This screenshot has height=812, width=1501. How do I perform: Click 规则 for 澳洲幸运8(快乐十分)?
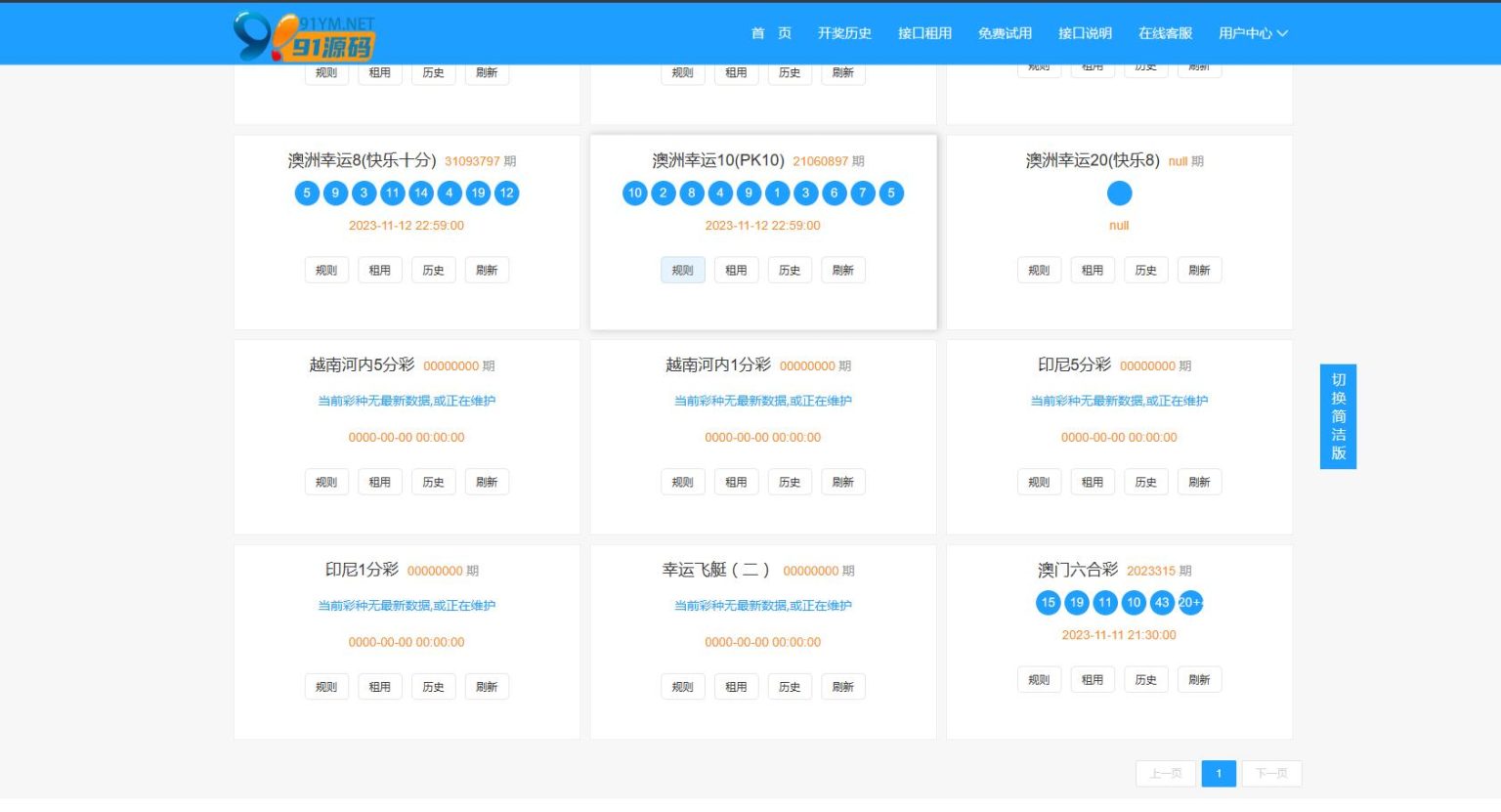click(x=326, y=271)
